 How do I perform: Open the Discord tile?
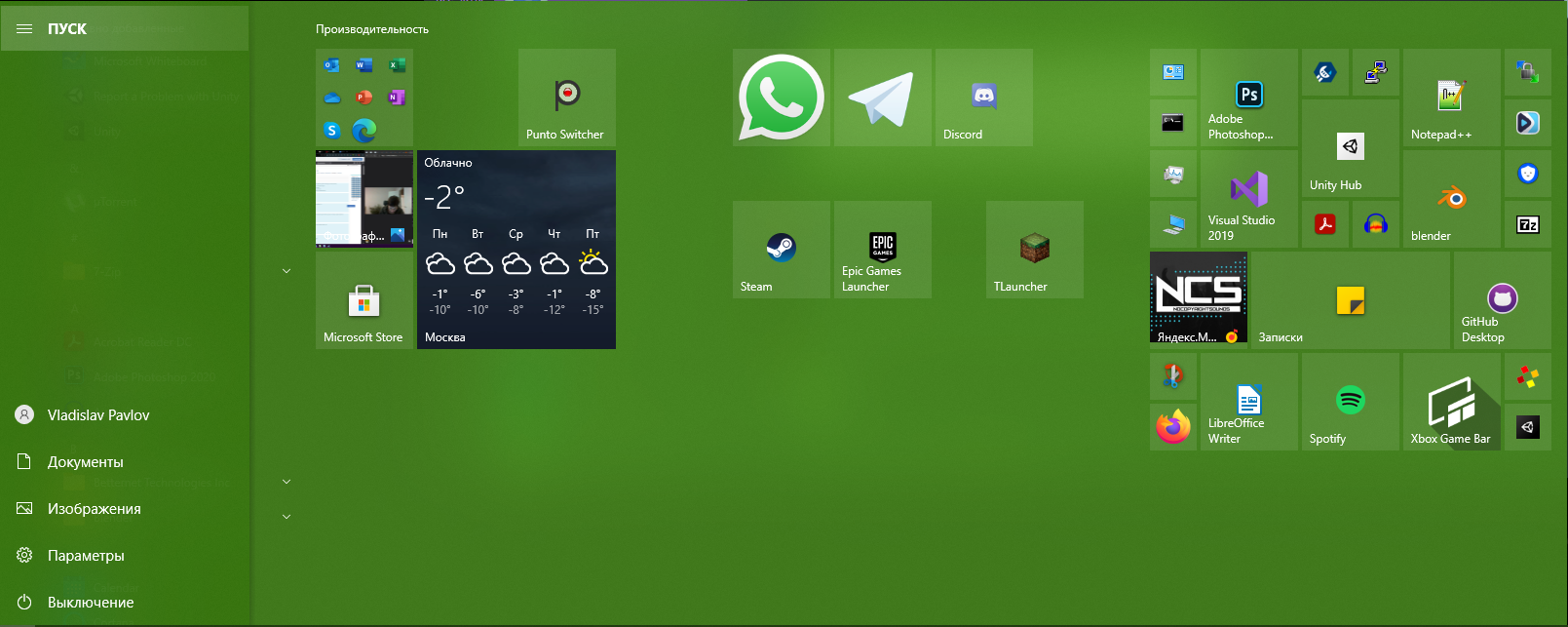coord(984,98)
